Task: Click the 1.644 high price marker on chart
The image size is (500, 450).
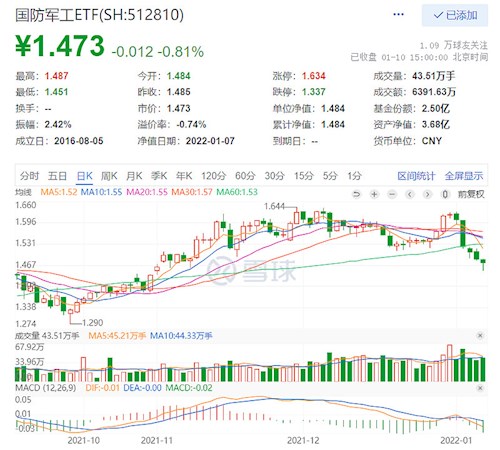Action: pyautogui.click(x=274, y=206)
